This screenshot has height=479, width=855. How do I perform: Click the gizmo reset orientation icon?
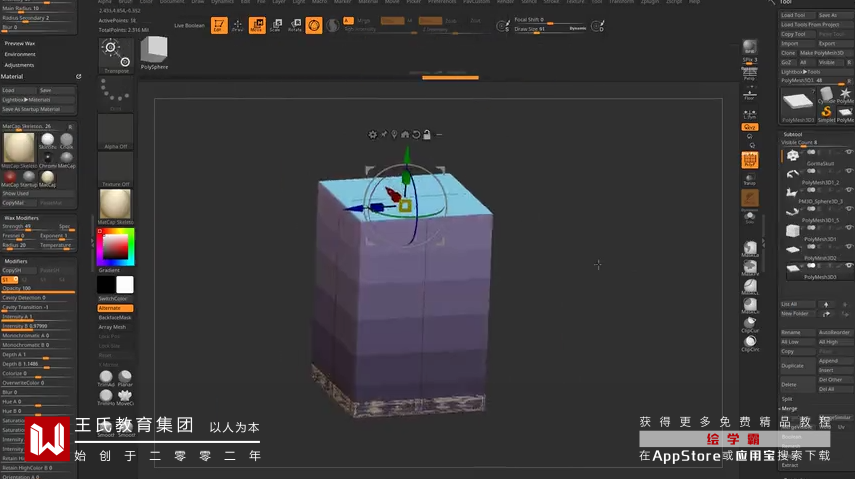(416, 134)
